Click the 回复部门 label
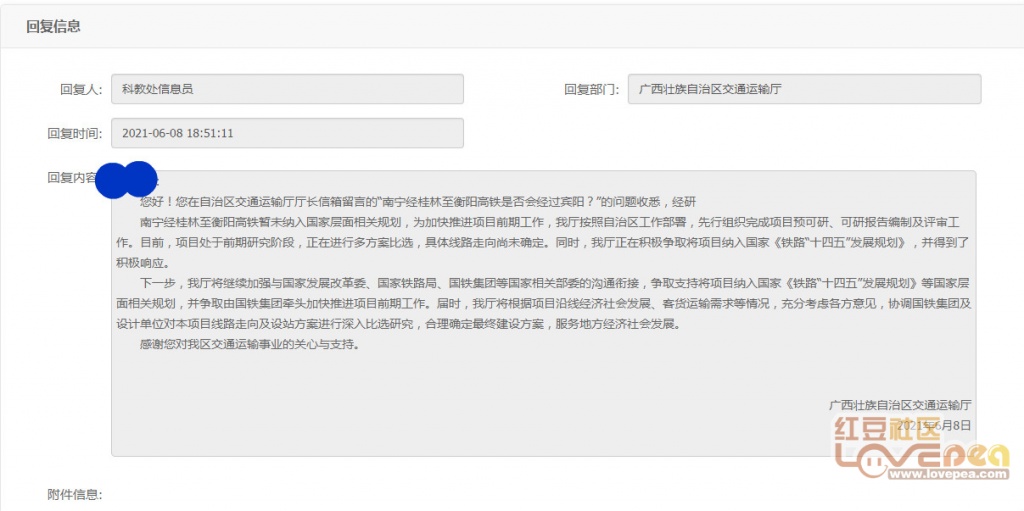Image resolution: width=1024 pixels, height=511 pixels. pos(593,89)
